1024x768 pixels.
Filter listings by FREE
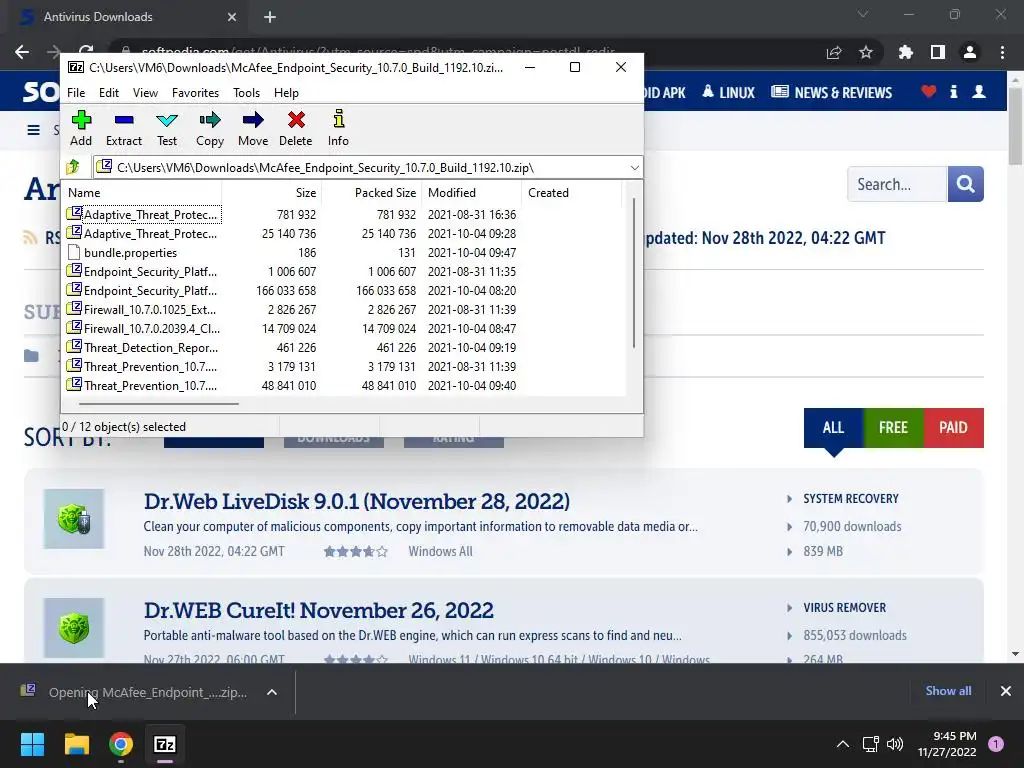tap(893, 428)
